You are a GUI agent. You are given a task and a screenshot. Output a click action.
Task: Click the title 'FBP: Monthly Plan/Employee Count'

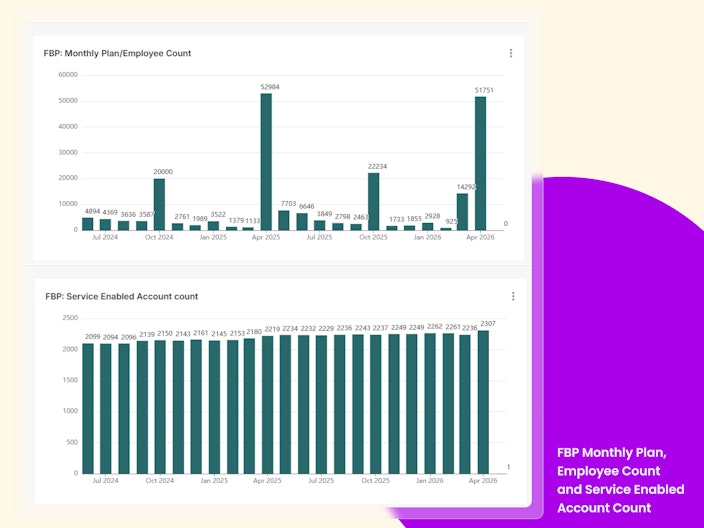(117, 53)
